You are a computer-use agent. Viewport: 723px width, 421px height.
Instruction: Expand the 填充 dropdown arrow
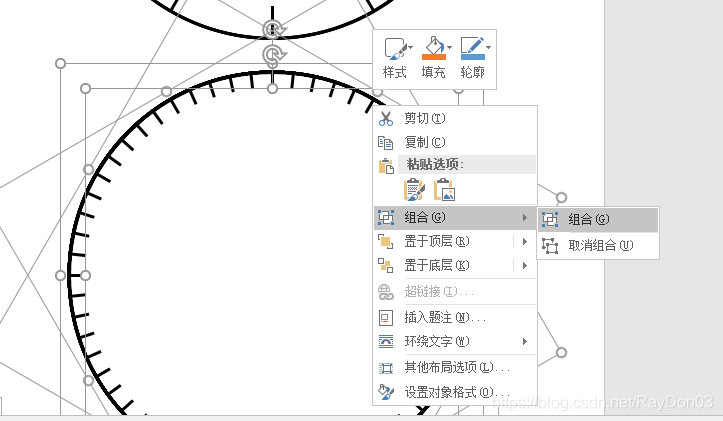449,47
